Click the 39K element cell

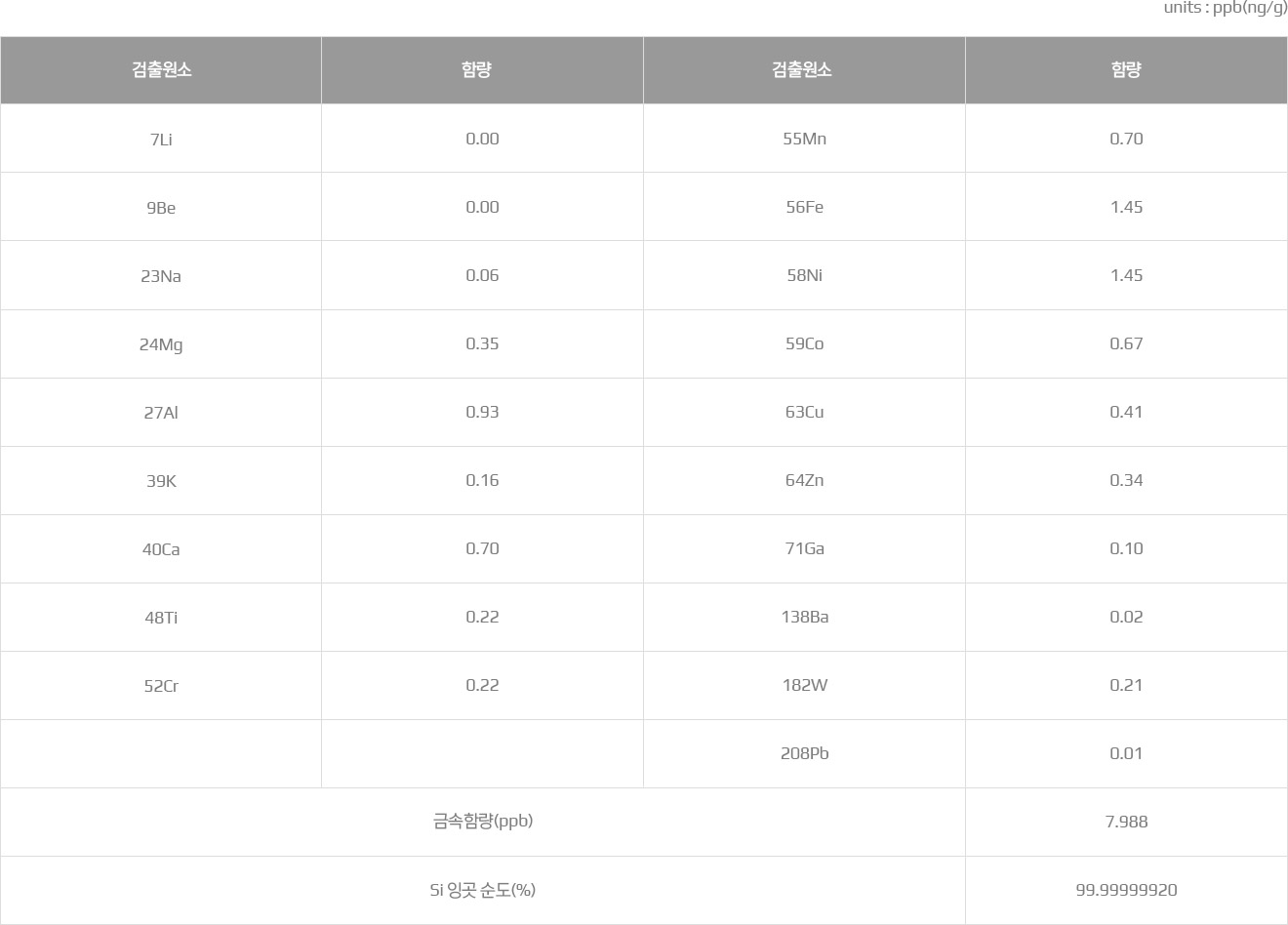tap(161, 480)
